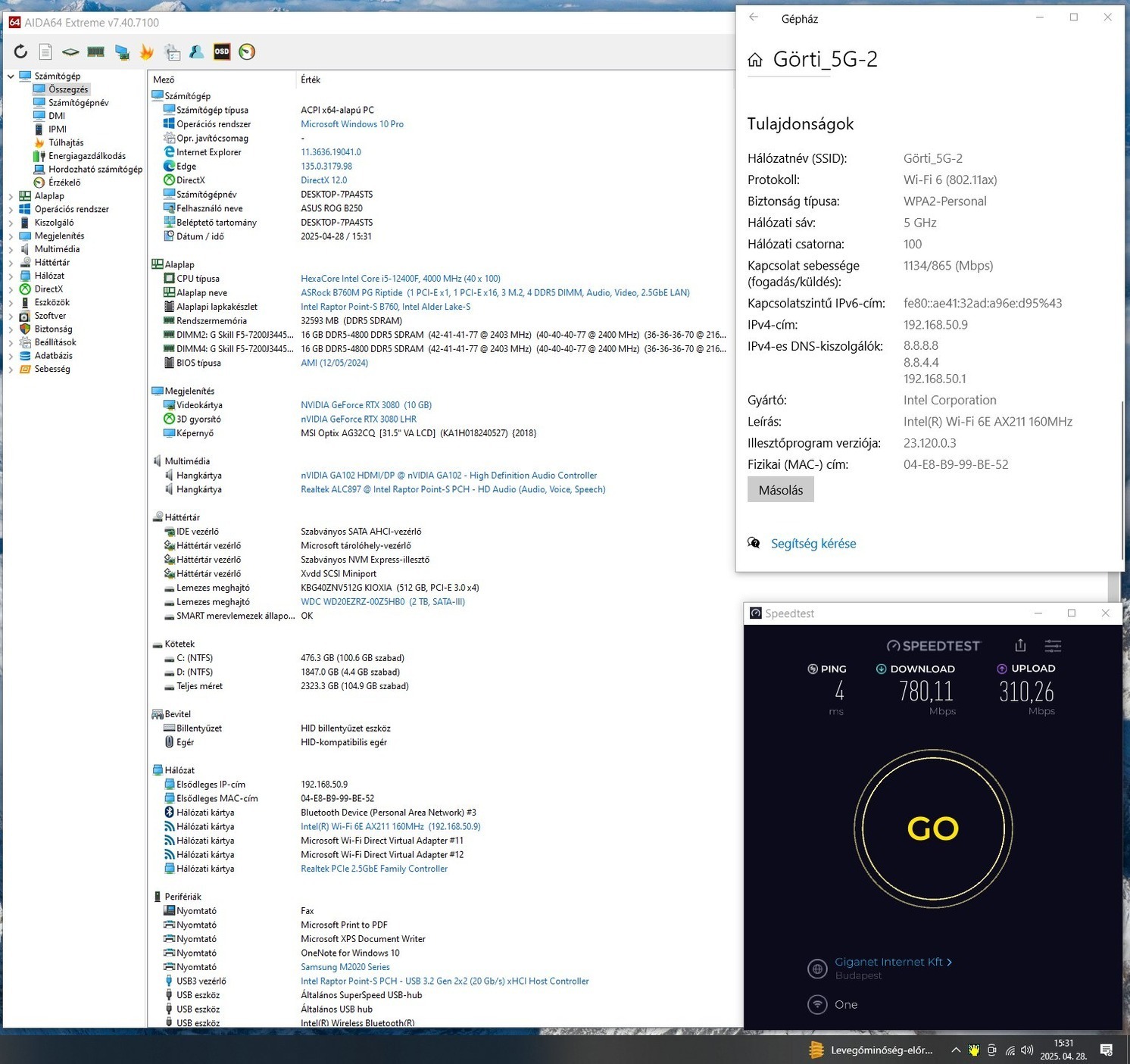Open the Windows notification center icon
The width and height of the screenshot is (1130, 1064).
pos(1107,1050)
